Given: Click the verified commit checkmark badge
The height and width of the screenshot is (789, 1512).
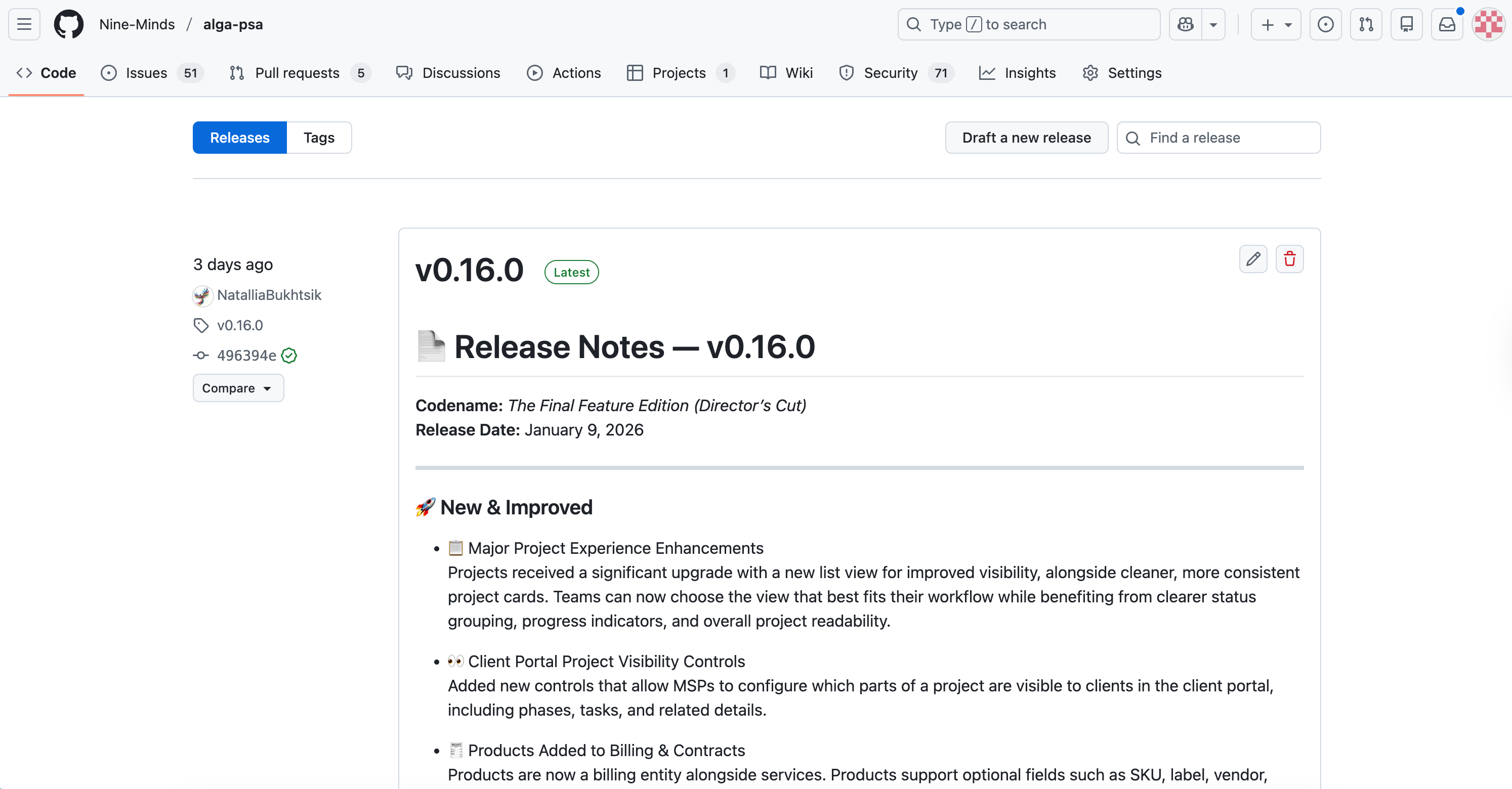Looking at the screenshot, I should point(289,356).
